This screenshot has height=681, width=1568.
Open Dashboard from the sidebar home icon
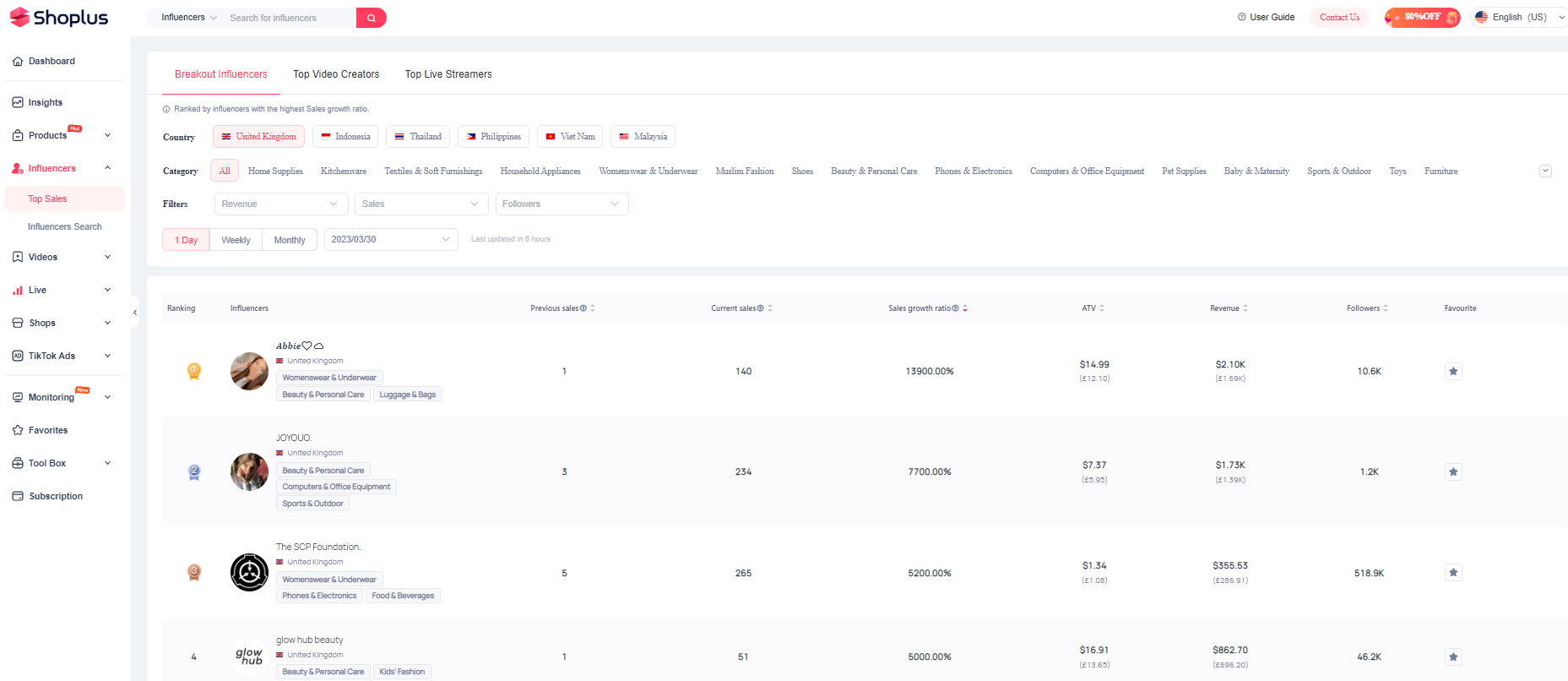[43, 61]
